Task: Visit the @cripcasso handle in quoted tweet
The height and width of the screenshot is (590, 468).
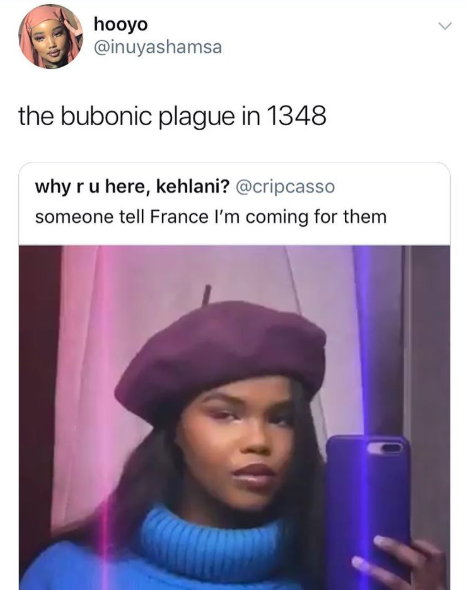Action: 285,187
